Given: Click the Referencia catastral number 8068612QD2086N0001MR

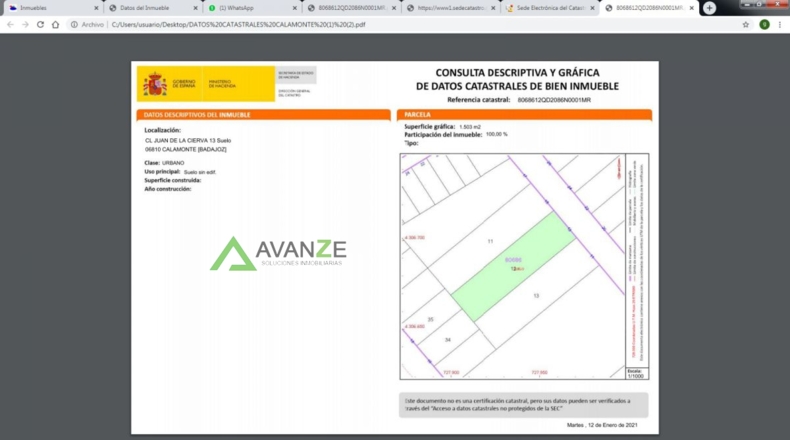Looking at the screenshot, I should [x=554, y=100].
